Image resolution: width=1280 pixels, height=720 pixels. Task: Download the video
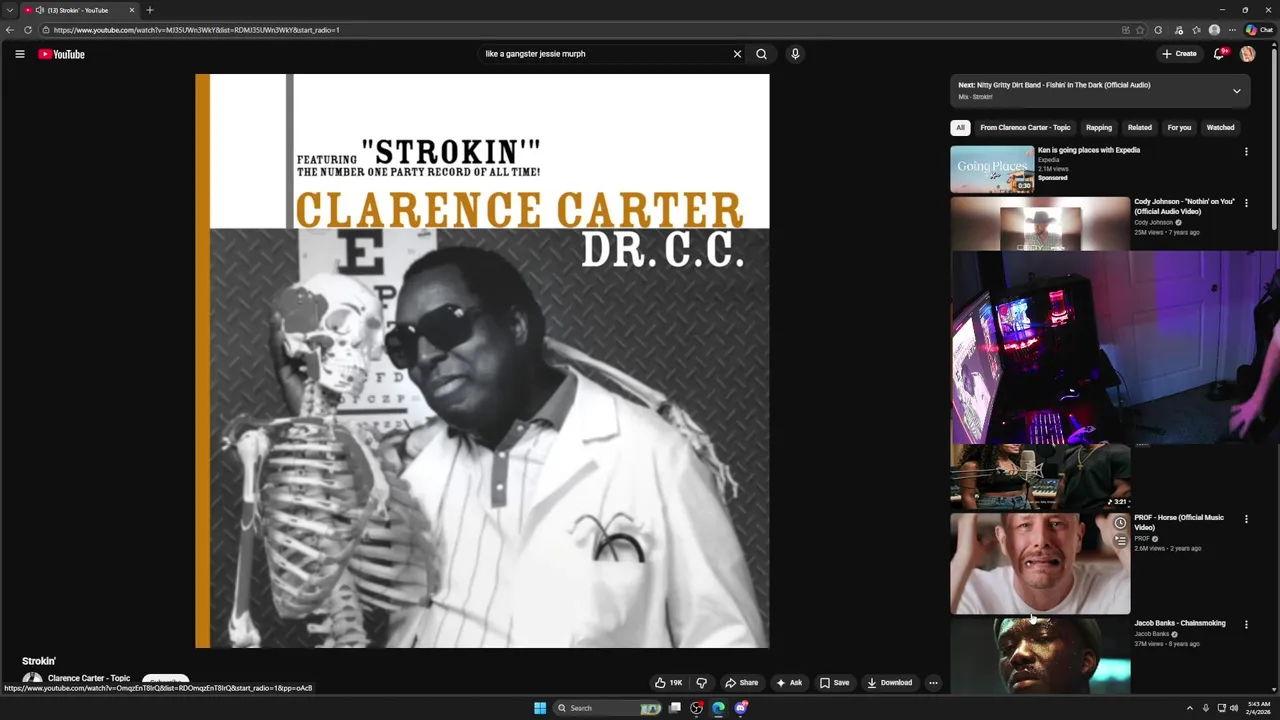(x=890, y=683)
